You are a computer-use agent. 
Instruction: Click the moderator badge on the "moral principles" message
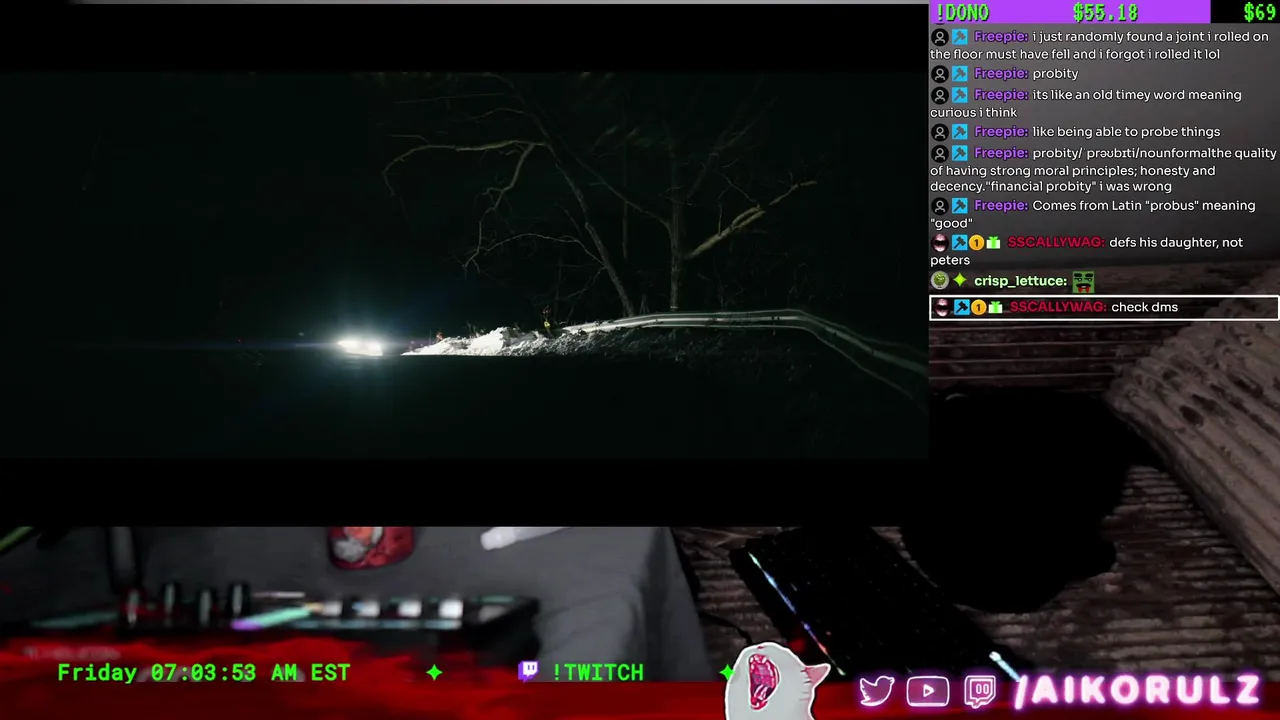click(x=960, y=153)
